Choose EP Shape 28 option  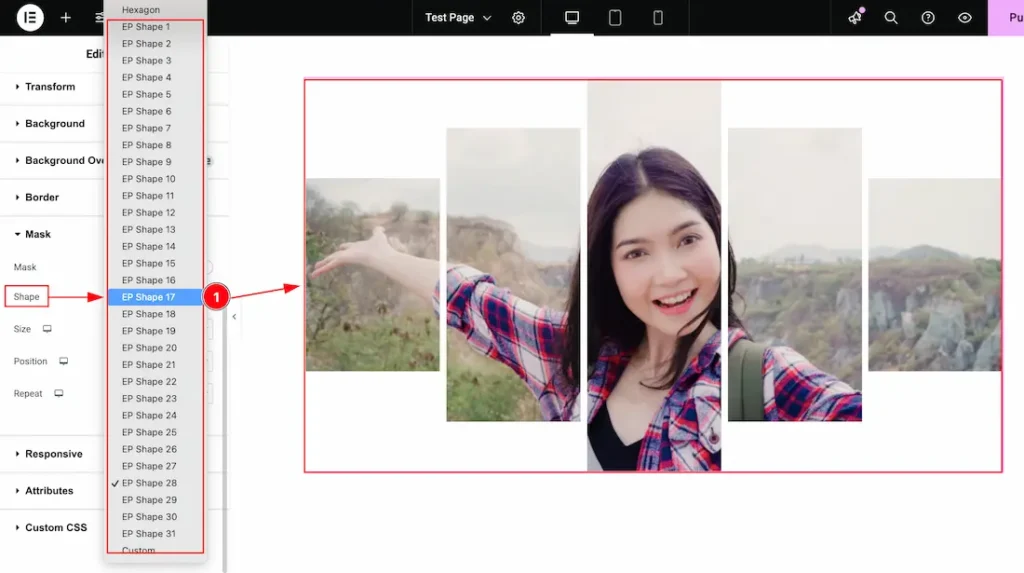pos(149,483)
